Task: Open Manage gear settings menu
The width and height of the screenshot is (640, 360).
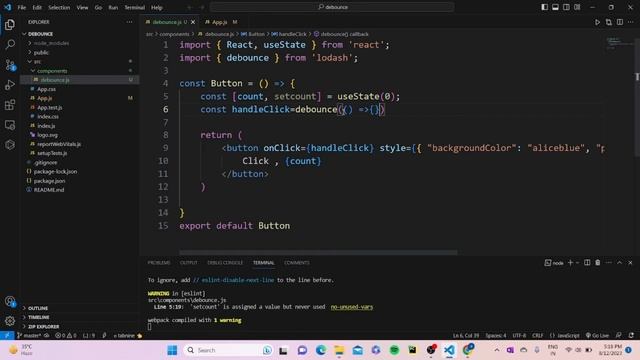Action: [10, 321]
